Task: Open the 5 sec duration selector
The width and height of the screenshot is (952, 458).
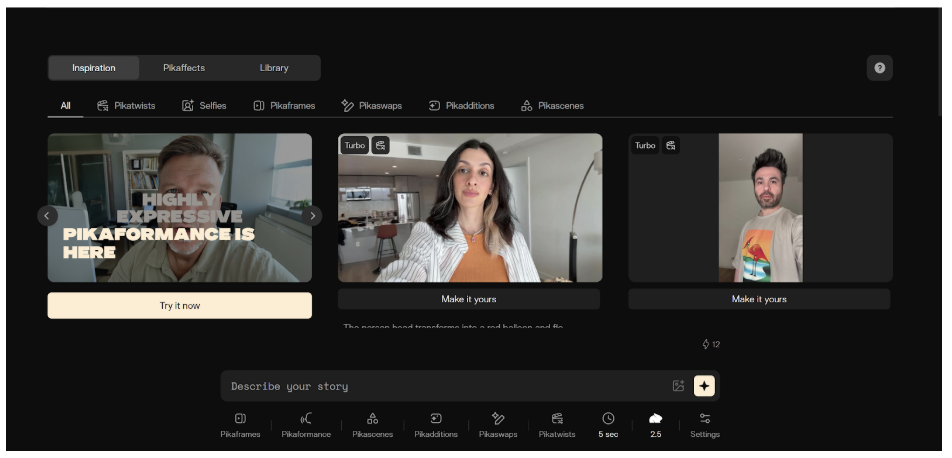Action: (x=608, y=424)
